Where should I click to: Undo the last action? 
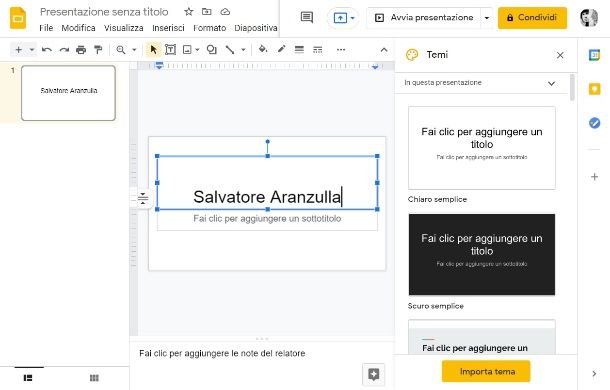tap(47, 49)
